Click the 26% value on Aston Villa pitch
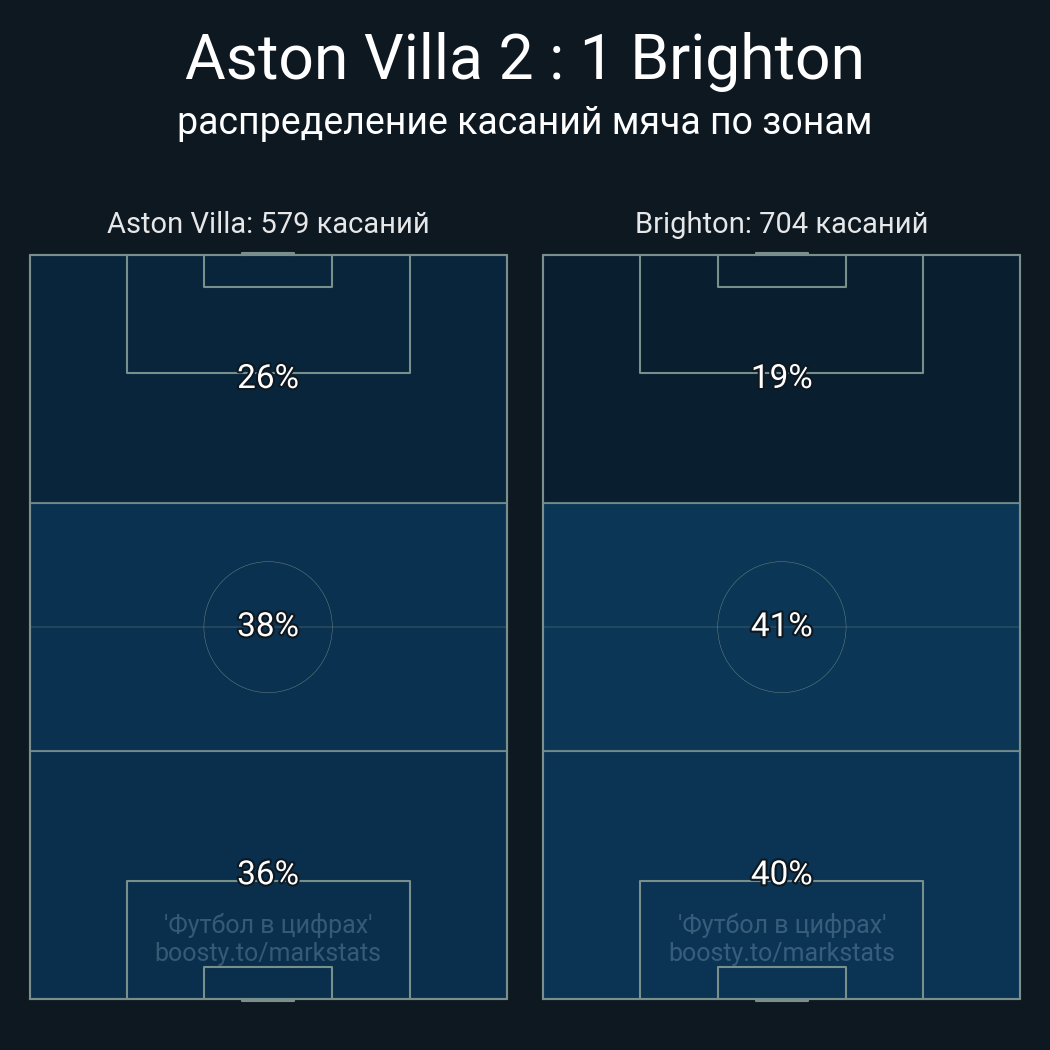The width and height of the screenshot is (1050, 1050). [268, 377]
